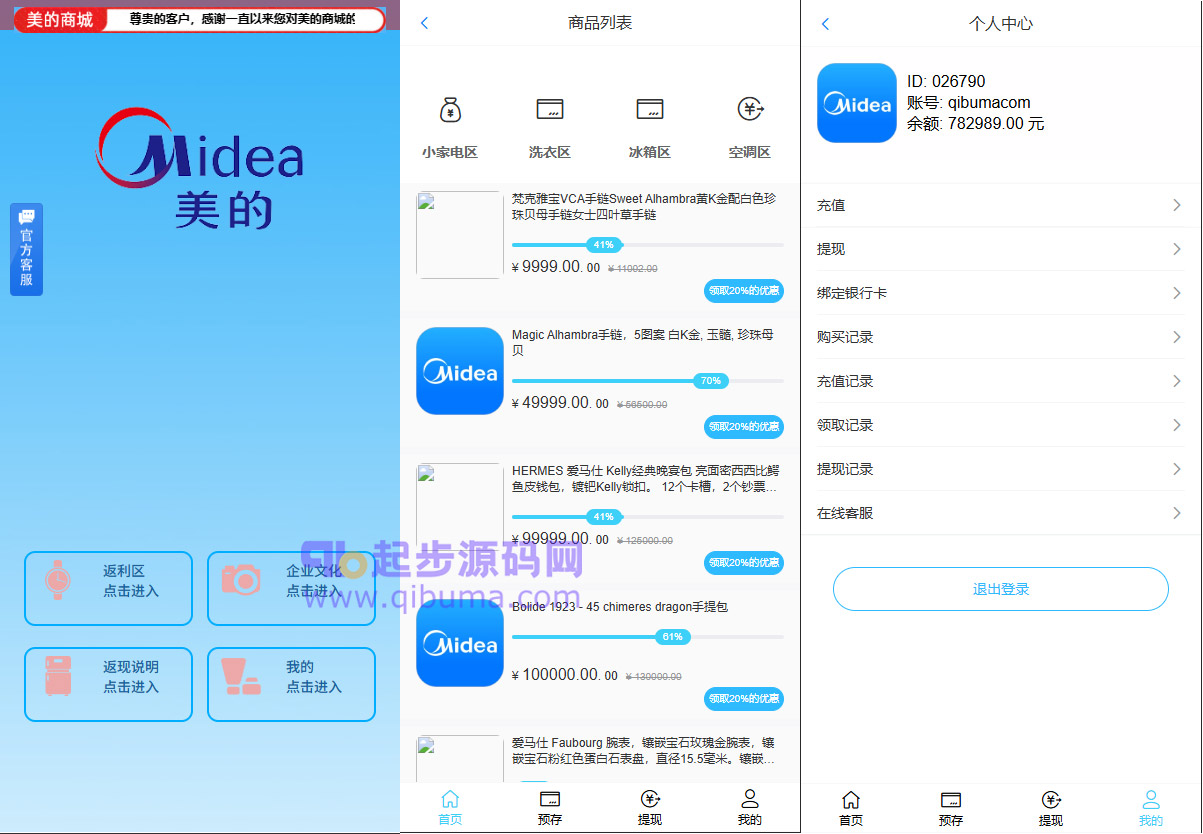
Task: Select the yen icon above 空调区
Action: coord(750,109)
